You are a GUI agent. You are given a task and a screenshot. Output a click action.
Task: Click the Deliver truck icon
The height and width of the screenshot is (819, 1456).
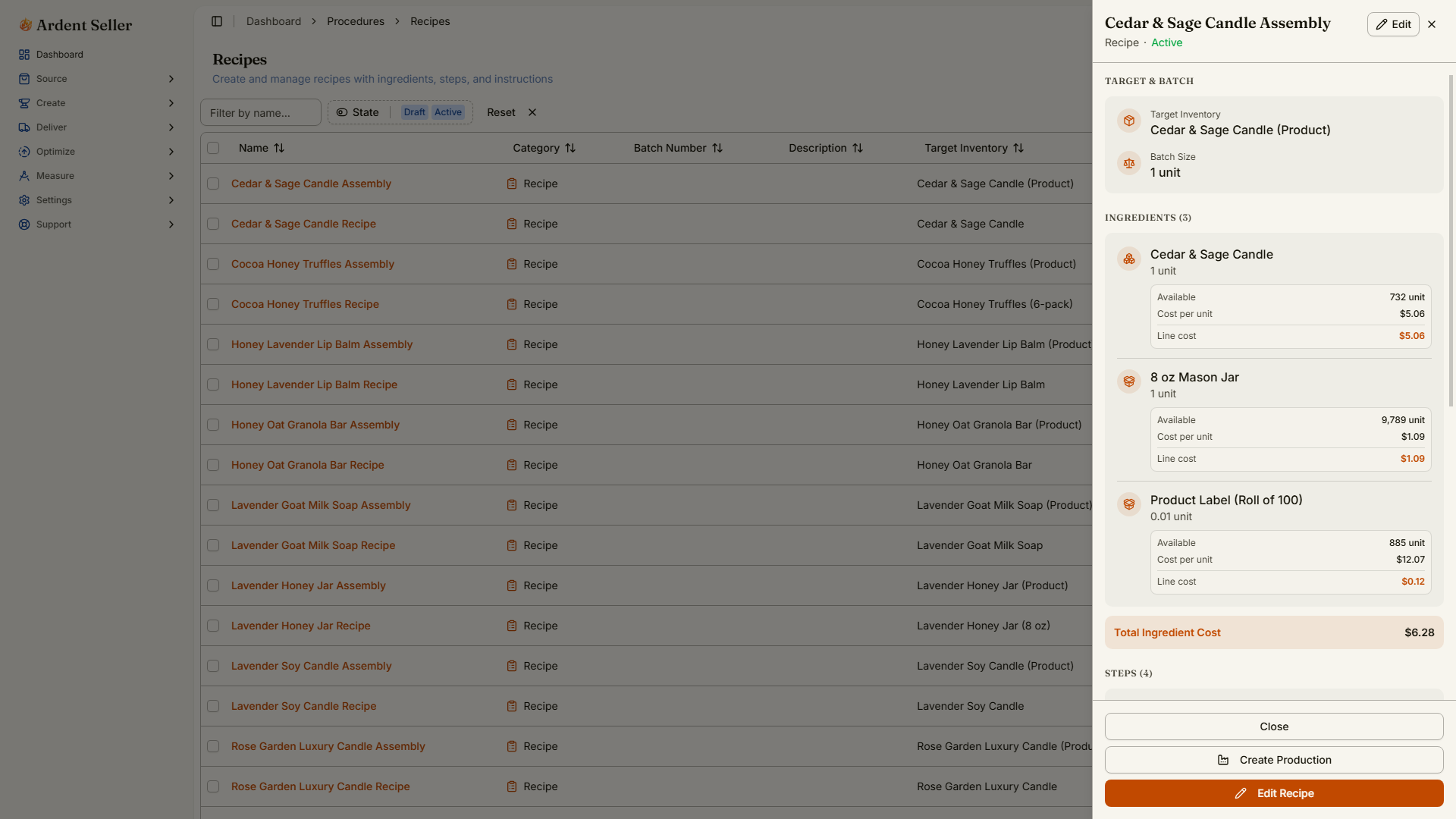24,127
